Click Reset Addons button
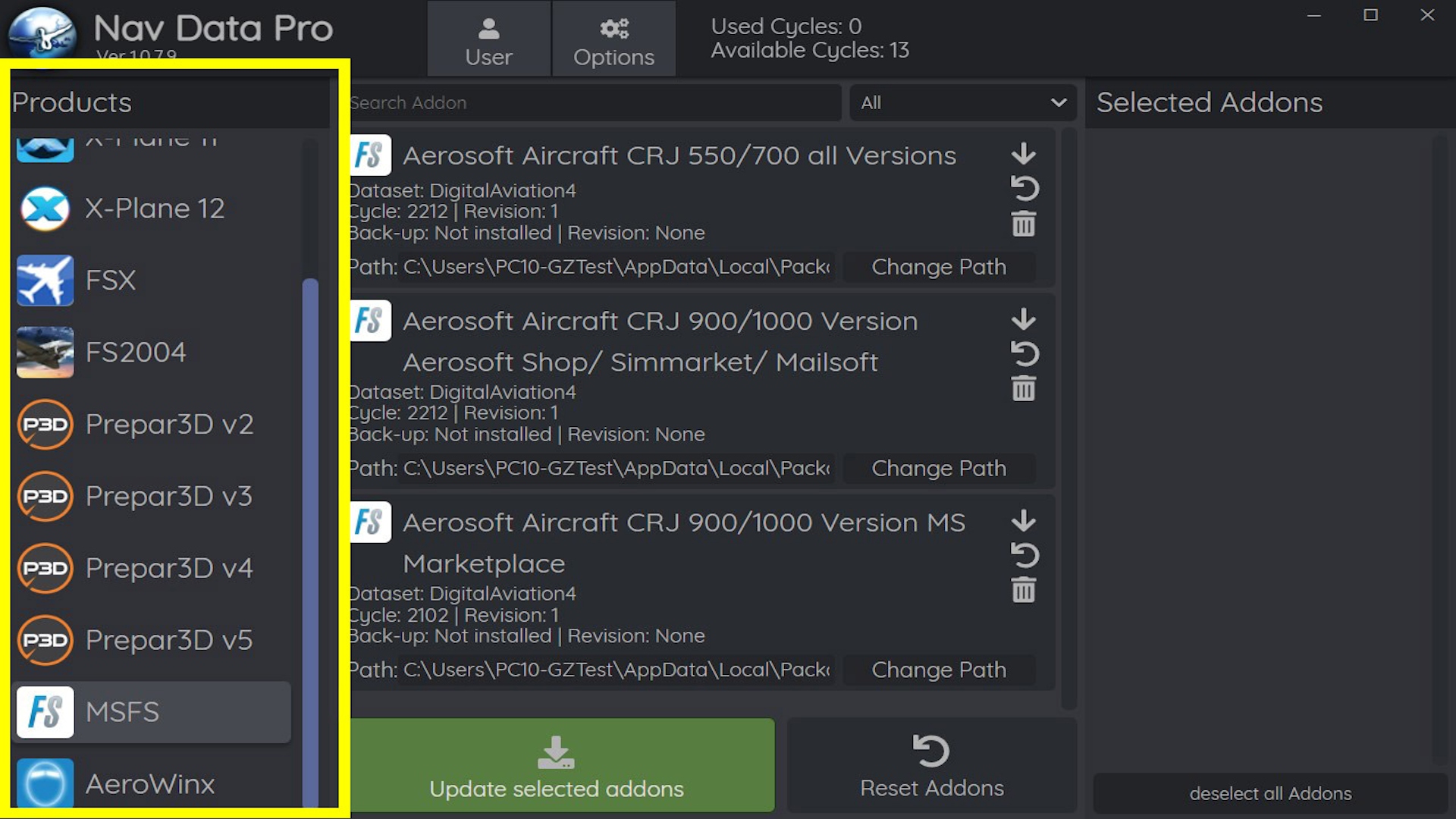This screenshot has height=819, width=1456. (x=932, y=765)
